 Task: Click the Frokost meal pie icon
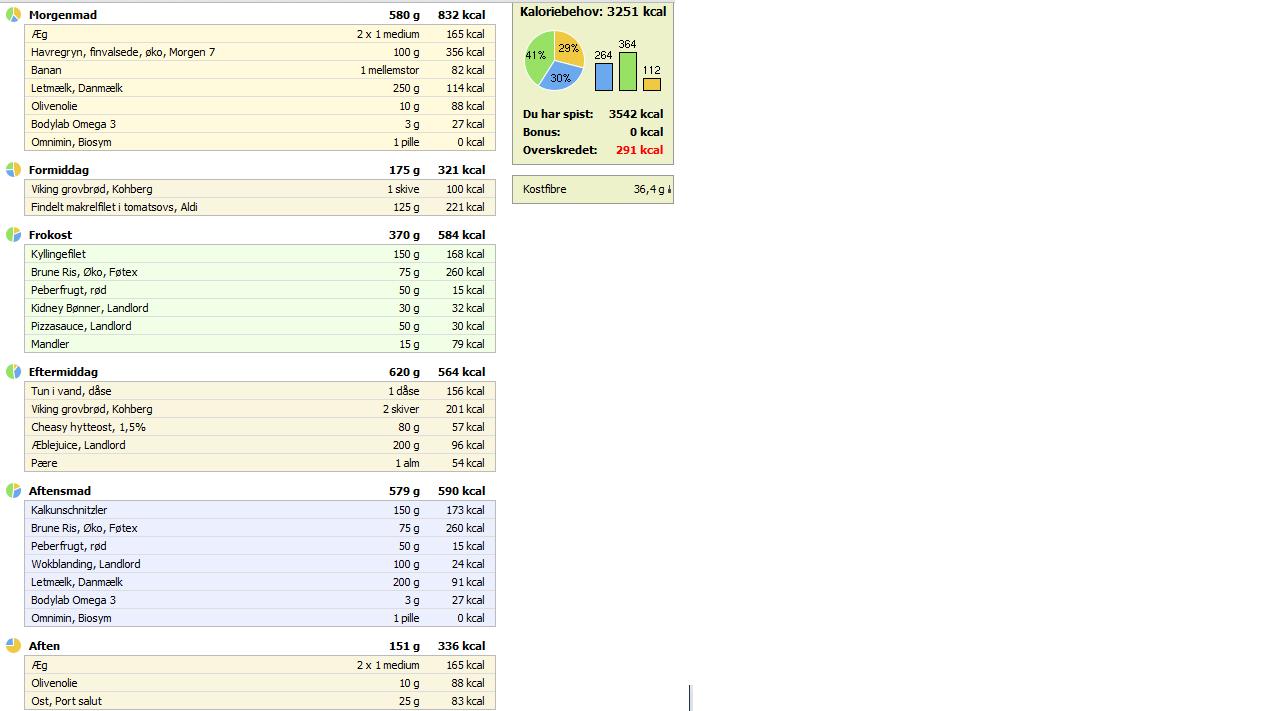[13, 235]
